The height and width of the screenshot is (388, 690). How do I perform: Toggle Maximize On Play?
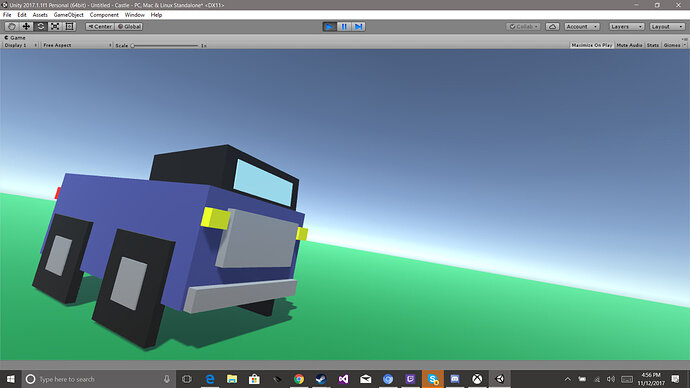[x=591, y=45]
